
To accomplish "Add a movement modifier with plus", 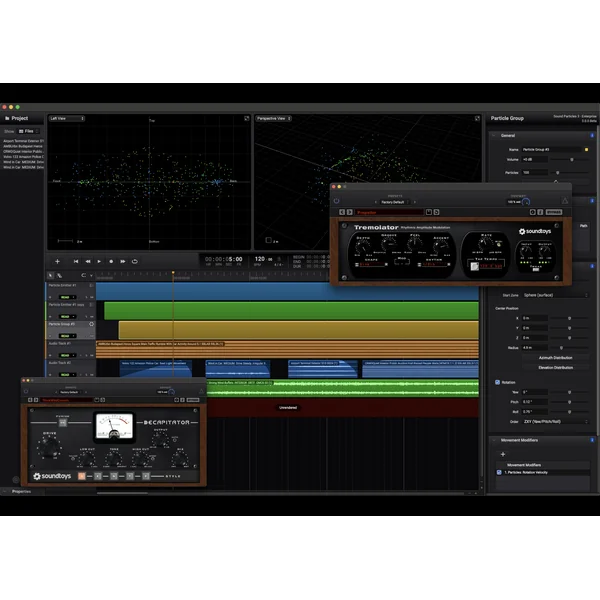I will pyautogui.click(x=503, y=454).
